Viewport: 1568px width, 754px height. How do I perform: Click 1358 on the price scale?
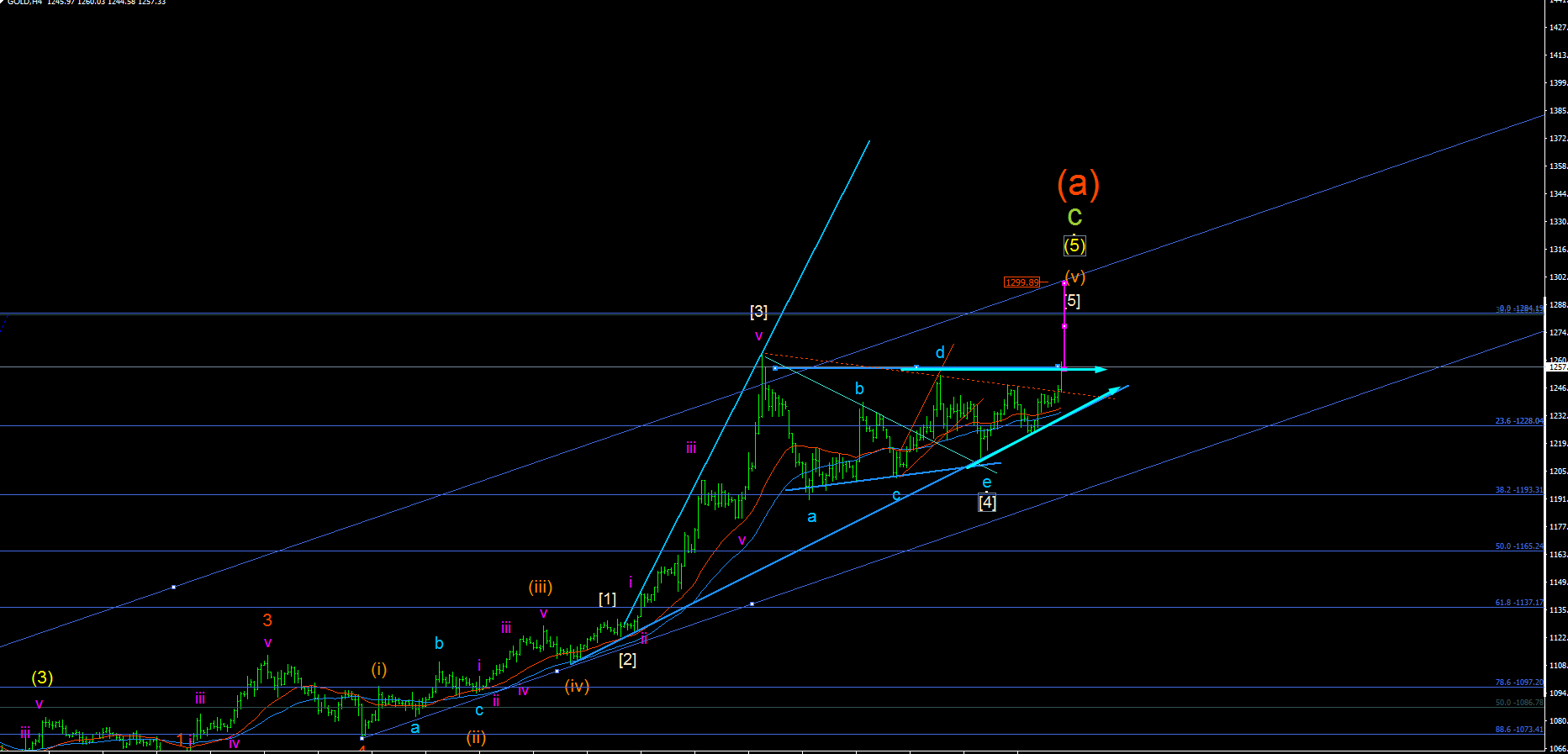(1558, 166)
